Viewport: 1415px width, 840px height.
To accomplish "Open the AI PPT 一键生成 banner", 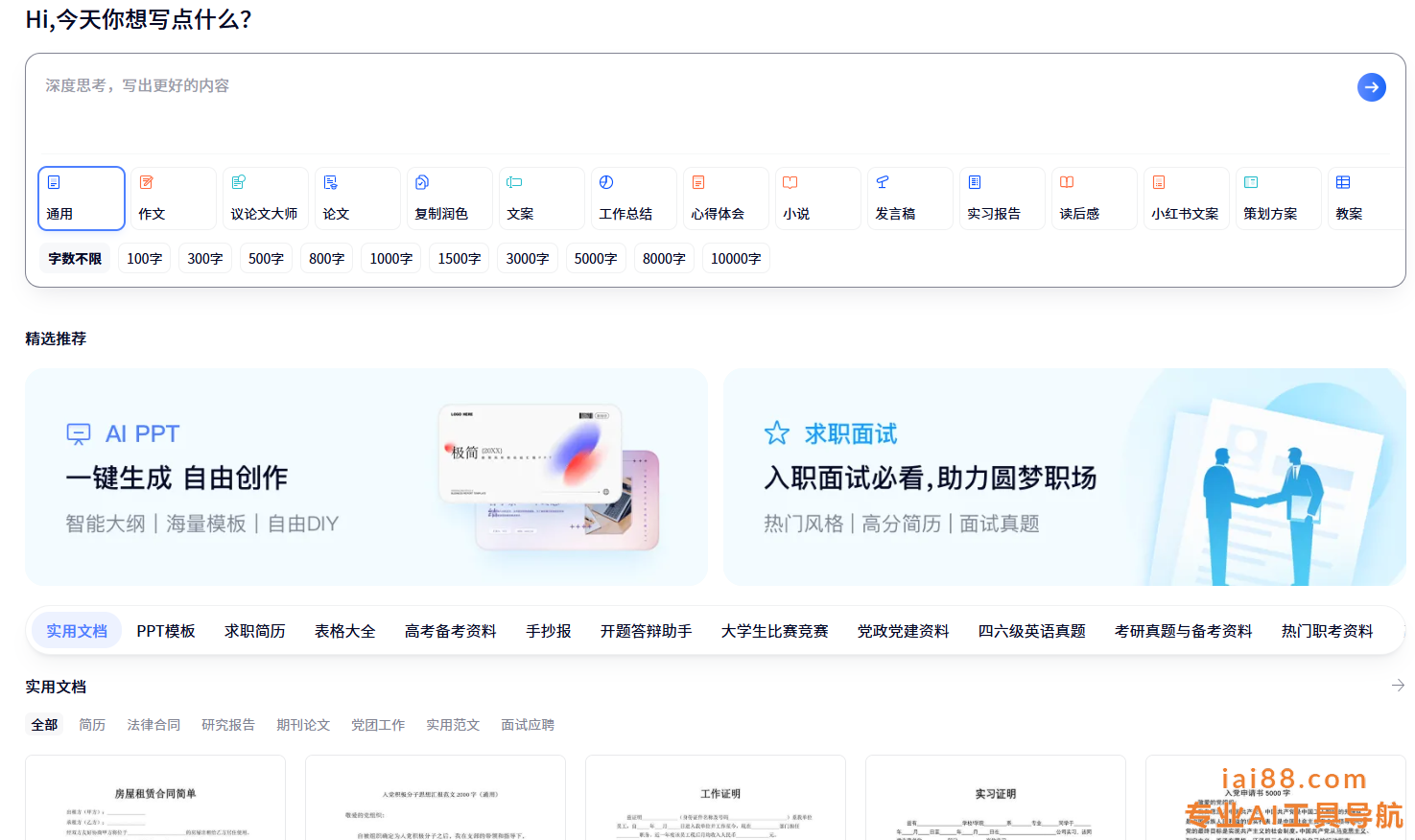I will click(366, 477).
